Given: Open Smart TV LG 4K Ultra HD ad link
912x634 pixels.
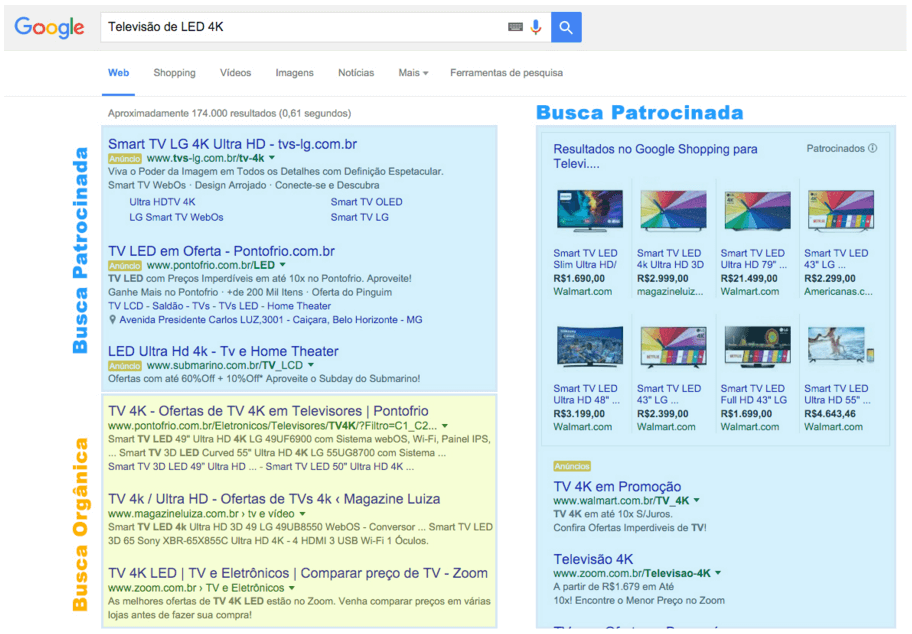Looking at the screenshot, I should click(x=233, y=144).
